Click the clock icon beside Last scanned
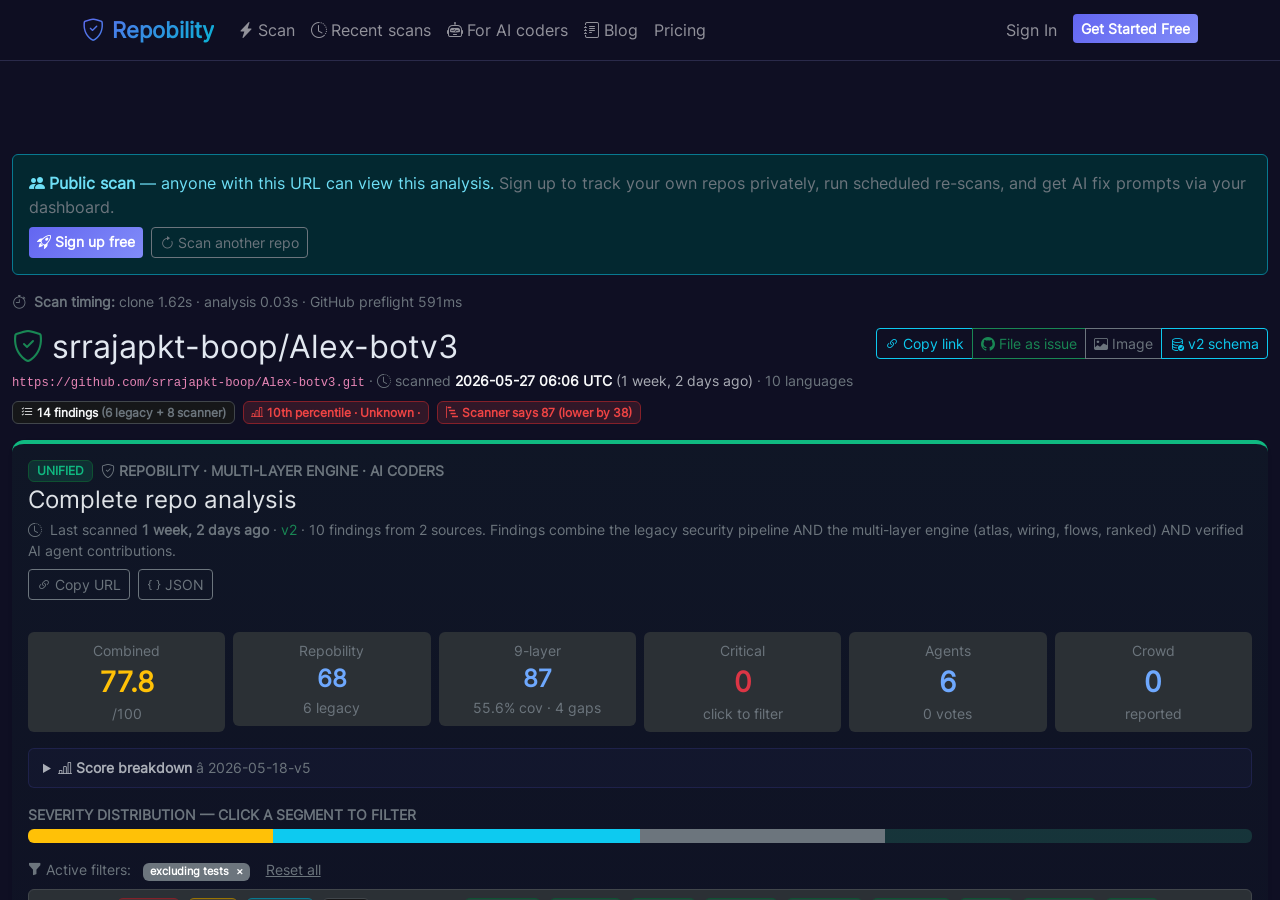This screenshot has height=900, width=1280. tap(35, 530)
